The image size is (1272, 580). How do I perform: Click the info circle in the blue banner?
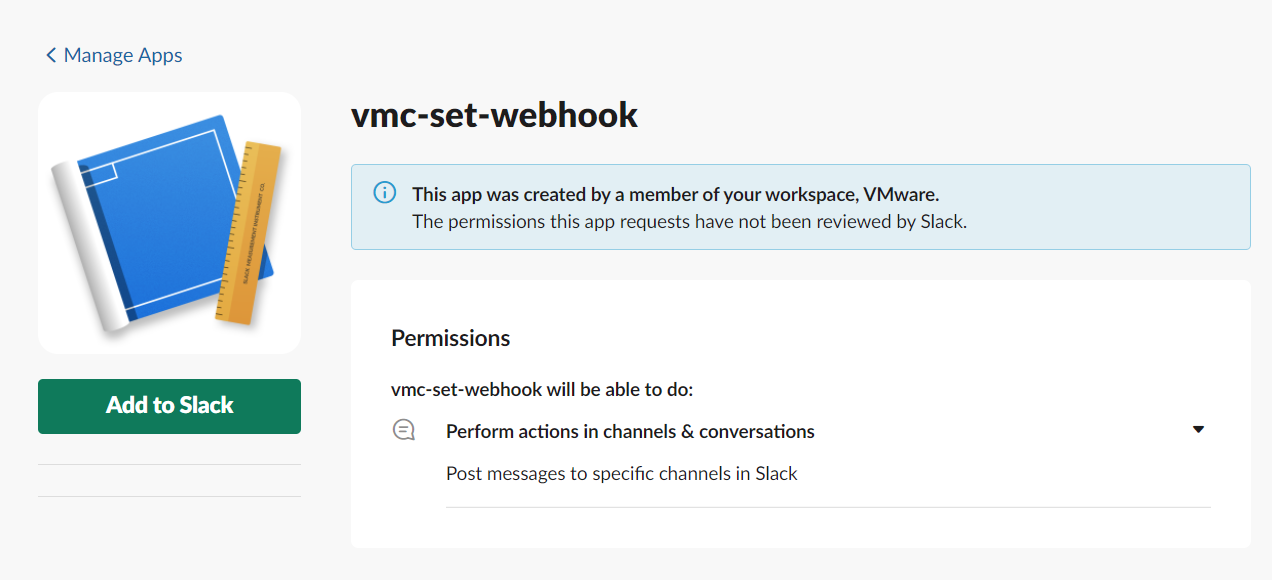[384, 192]
